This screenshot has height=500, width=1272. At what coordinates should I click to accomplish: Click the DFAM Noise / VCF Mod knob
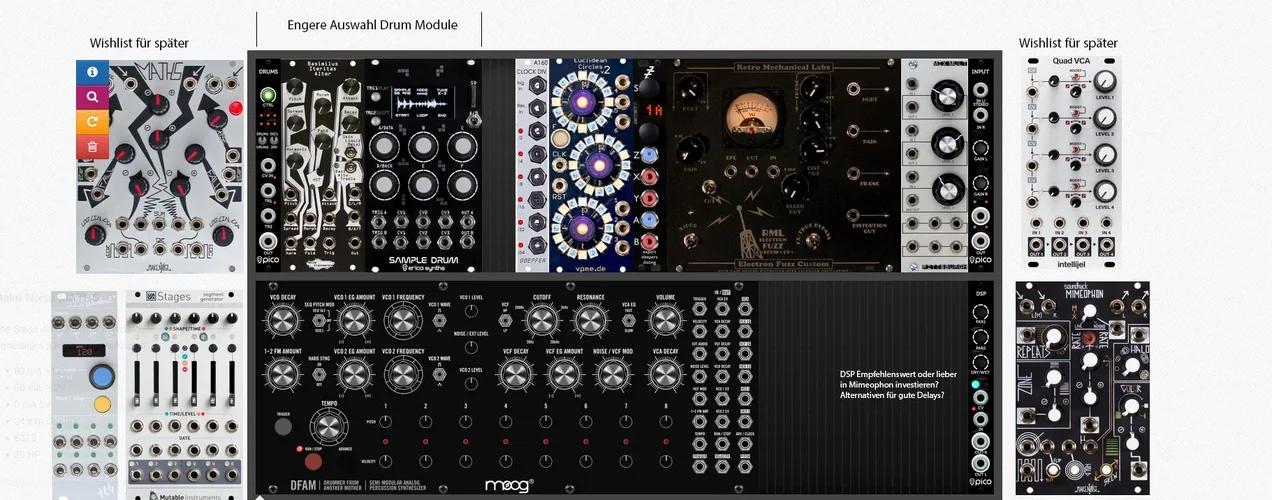click(611, 373)
